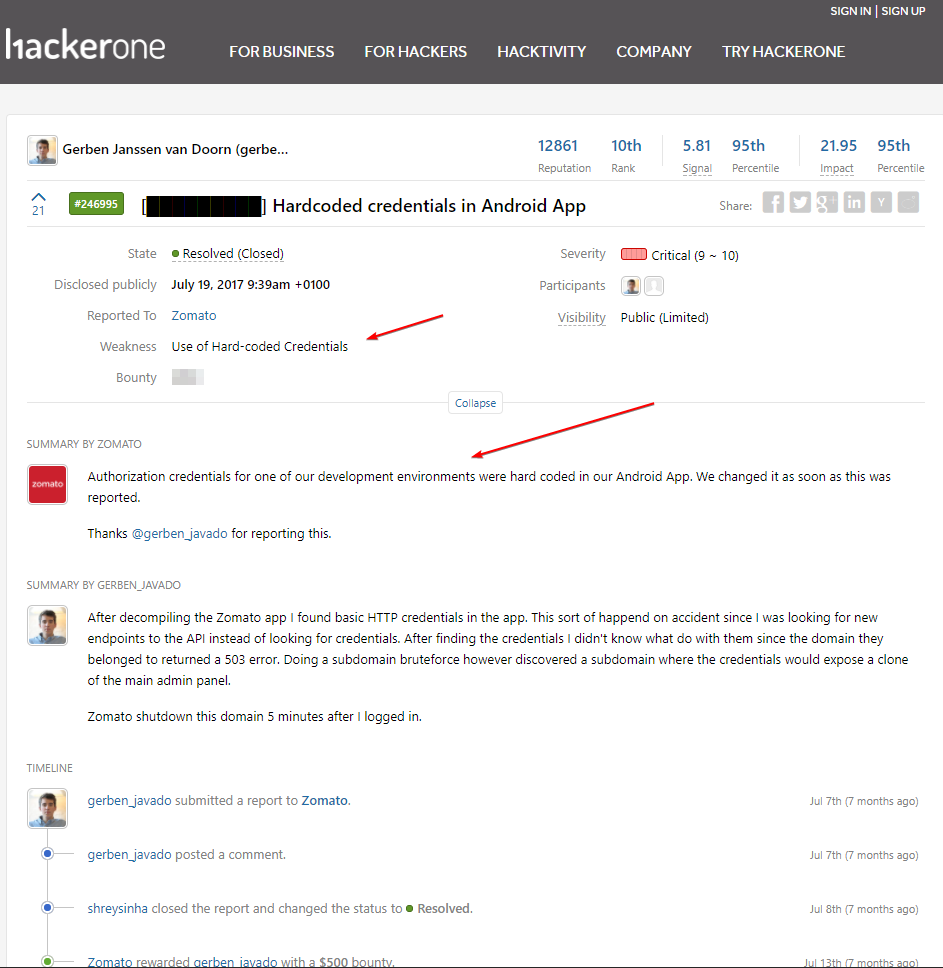This screenshot has height=968, width=943.
Task: Click Jul 8th timestamp on closed entry
Action: 864,909
